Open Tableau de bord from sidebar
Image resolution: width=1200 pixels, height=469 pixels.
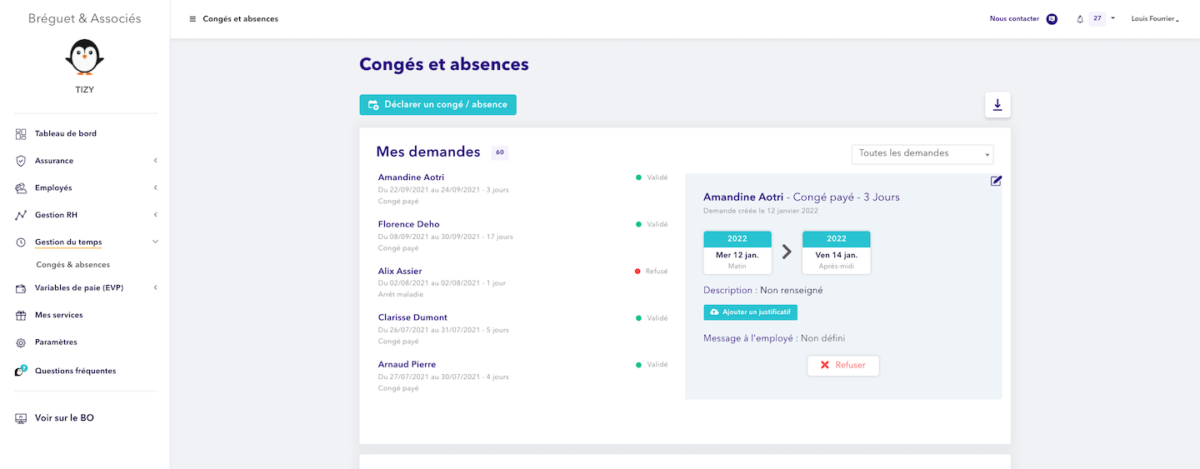pyautogui.click(x=65, y=134)
